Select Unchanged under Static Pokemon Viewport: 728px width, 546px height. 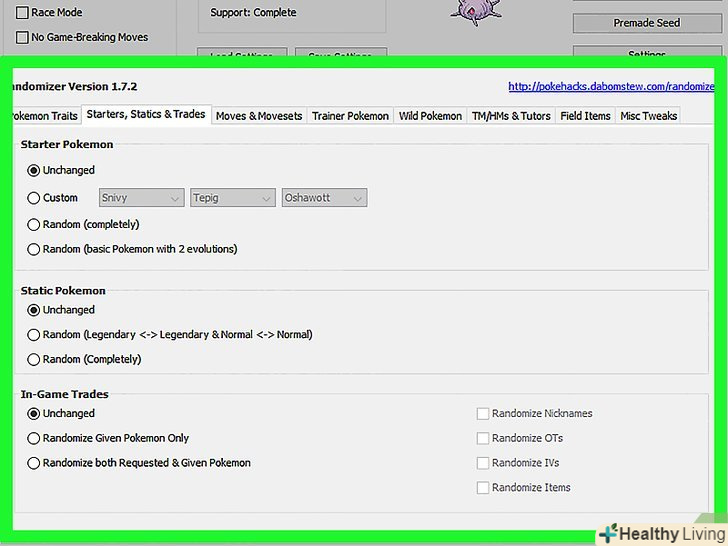click(x=33, y=310)
